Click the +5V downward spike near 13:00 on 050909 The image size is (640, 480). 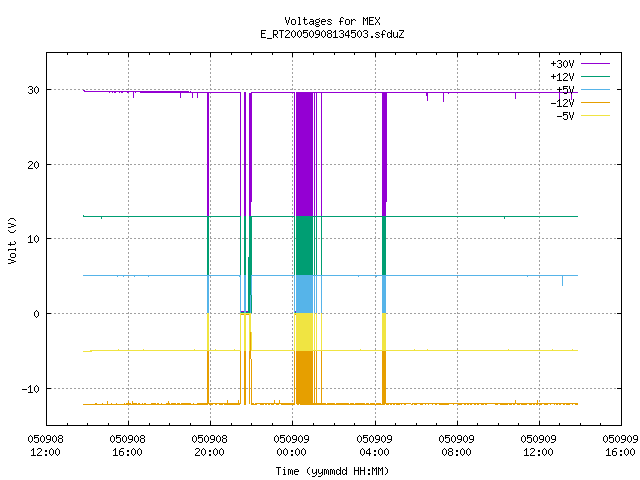(x=562, y=281)
